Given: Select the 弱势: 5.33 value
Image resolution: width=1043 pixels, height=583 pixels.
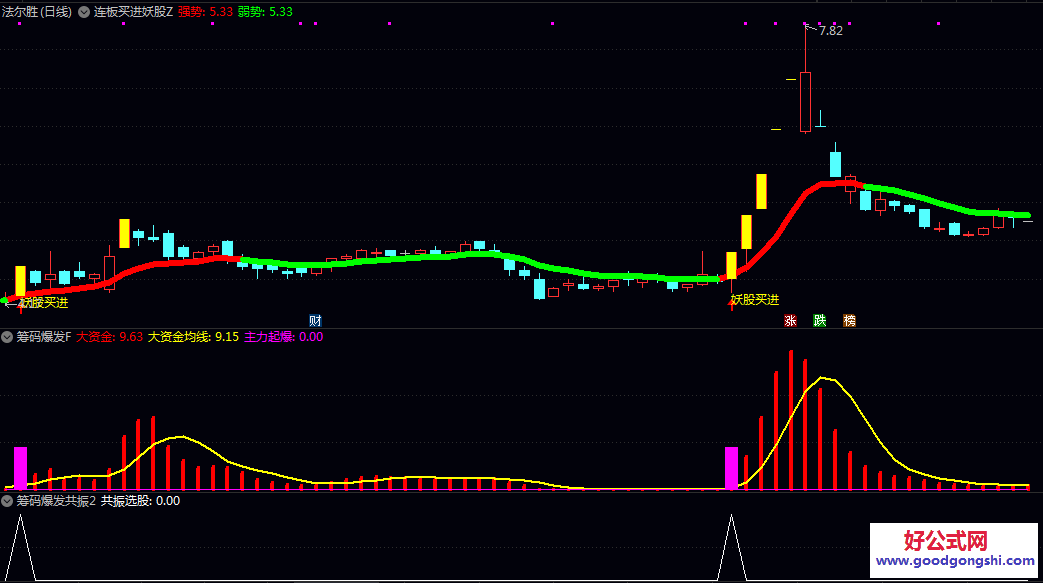Looking at the screenshot, I should (265, 12).
